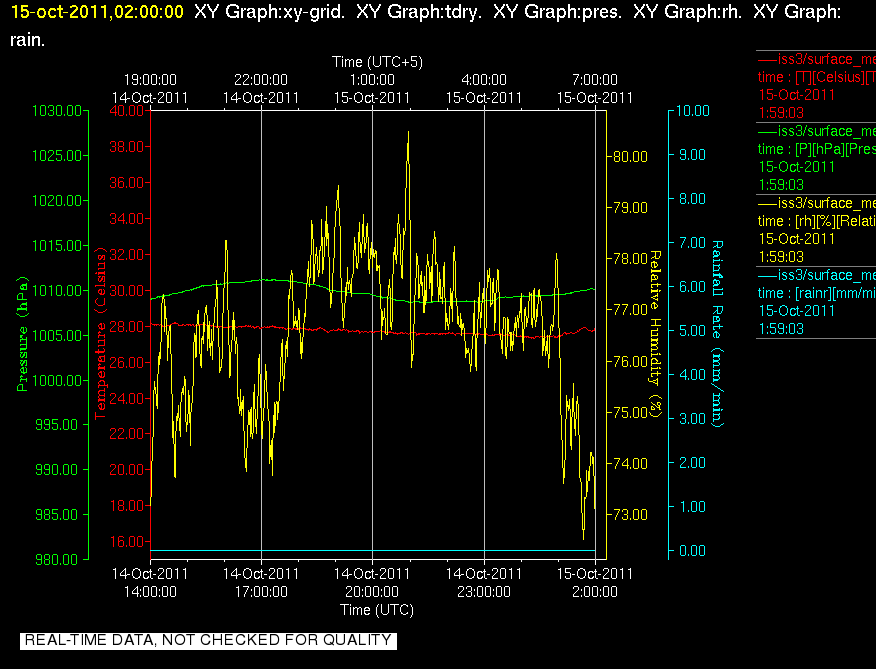The height and width of the screenshot is (669, 876).
Task: Click the '7:00:00 15-Oct-2011' top axis label
Action: point(595,89)
